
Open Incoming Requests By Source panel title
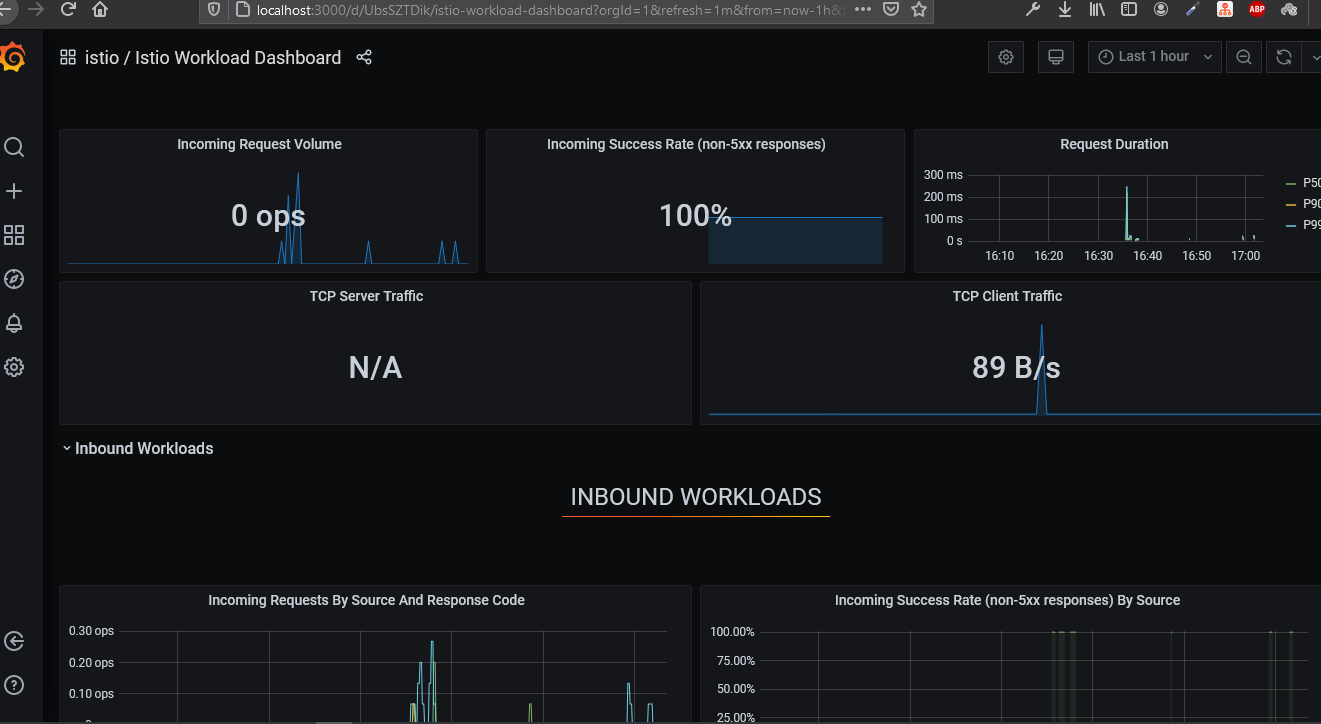366,600
